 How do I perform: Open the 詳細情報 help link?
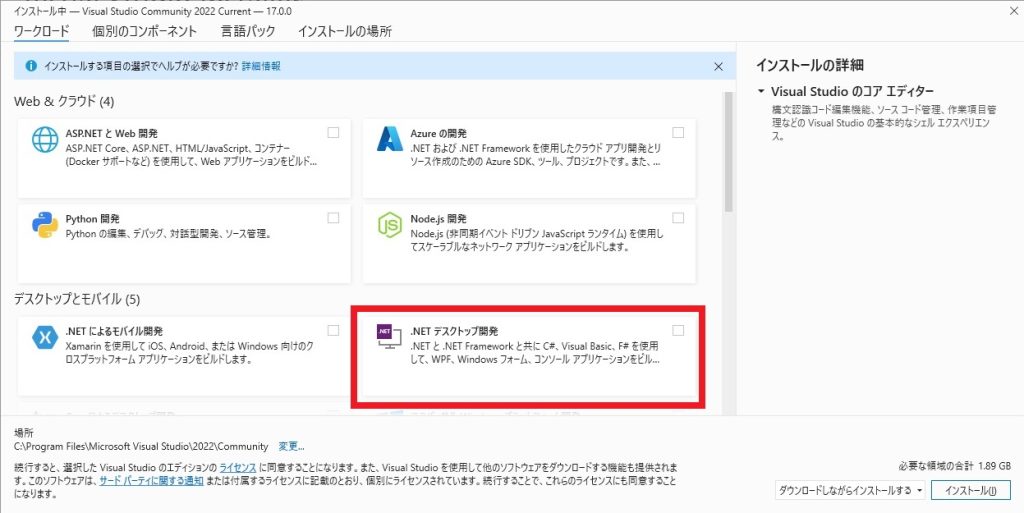(263, 66)
